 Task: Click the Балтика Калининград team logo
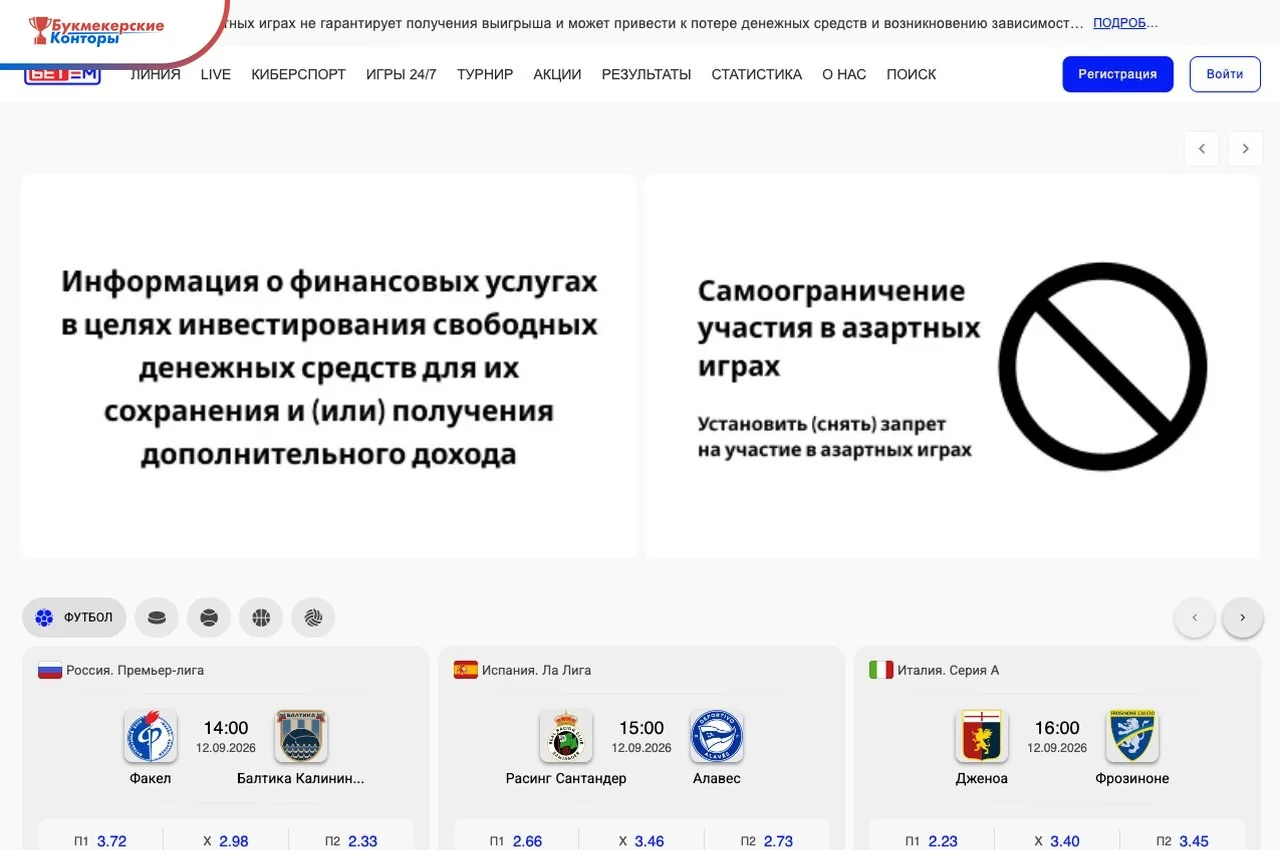(x=301, y=736)
